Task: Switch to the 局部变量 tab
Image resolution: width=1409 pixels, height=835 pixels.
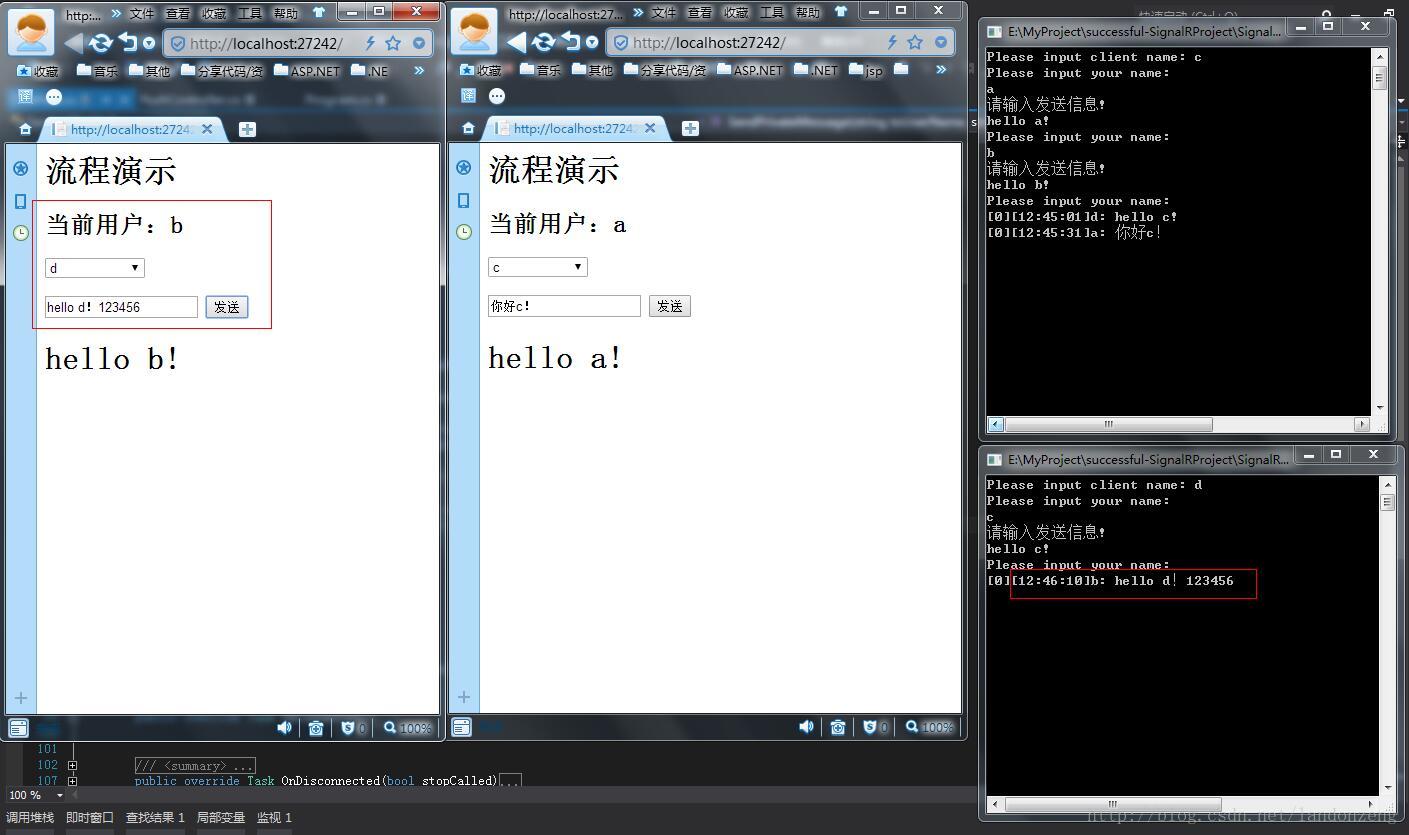Action: click(x=221, y=817)
